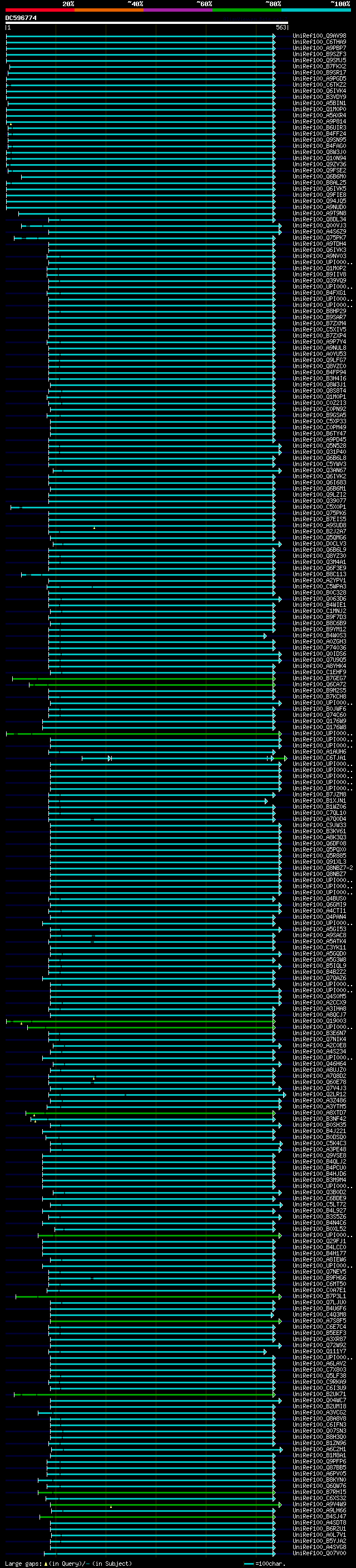
Task: Select the label UniRef100_A8K3Q3
Action: tap(319, 837)
